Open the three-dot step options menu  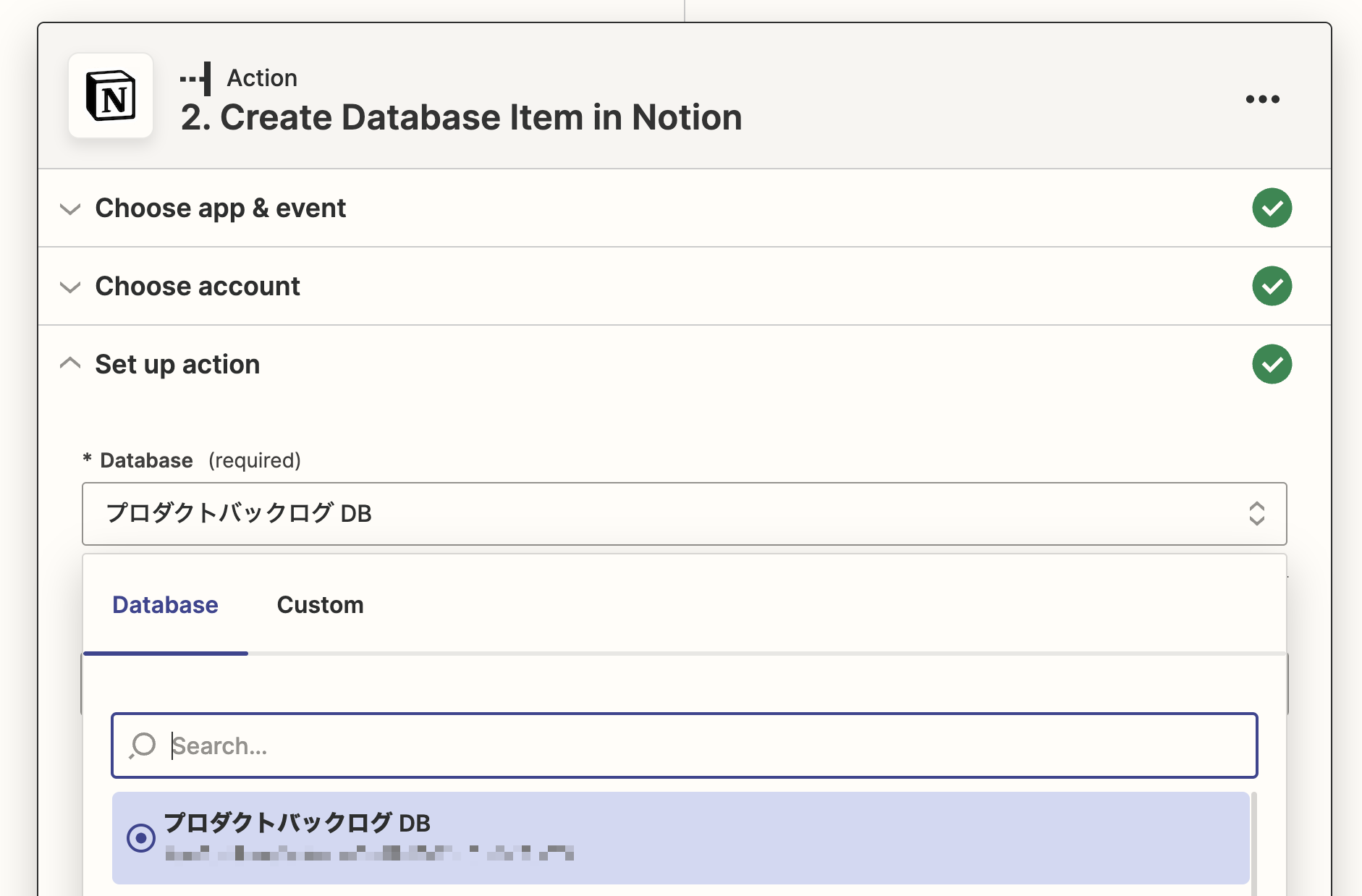click(x=1262, y=99)
